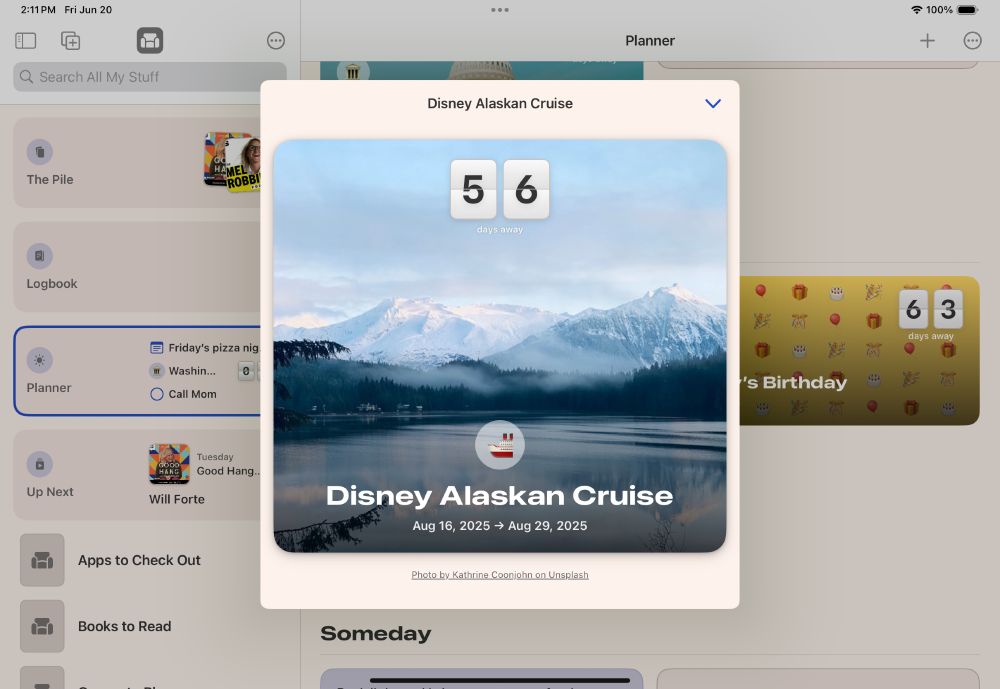
Task: Tap the 56 days away countdown flip counter
Action: 500,196
